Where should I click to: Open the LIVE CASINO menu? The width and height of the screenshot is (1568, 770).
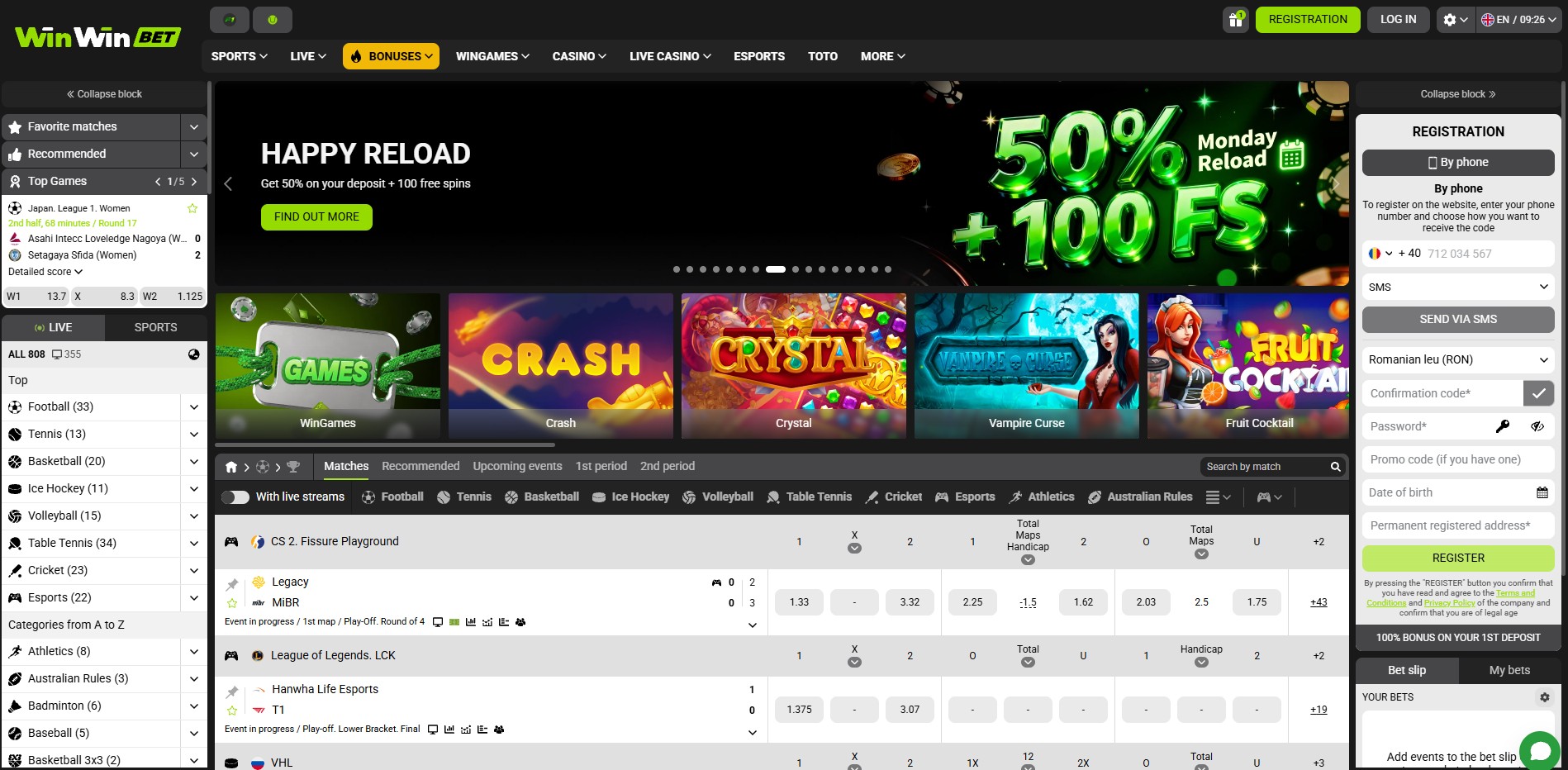[x=670, y=56]
